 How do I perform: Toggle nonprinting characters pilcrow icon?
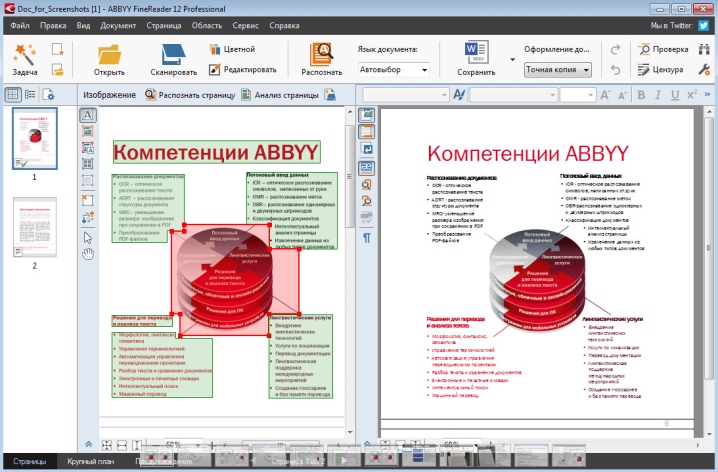366,238
